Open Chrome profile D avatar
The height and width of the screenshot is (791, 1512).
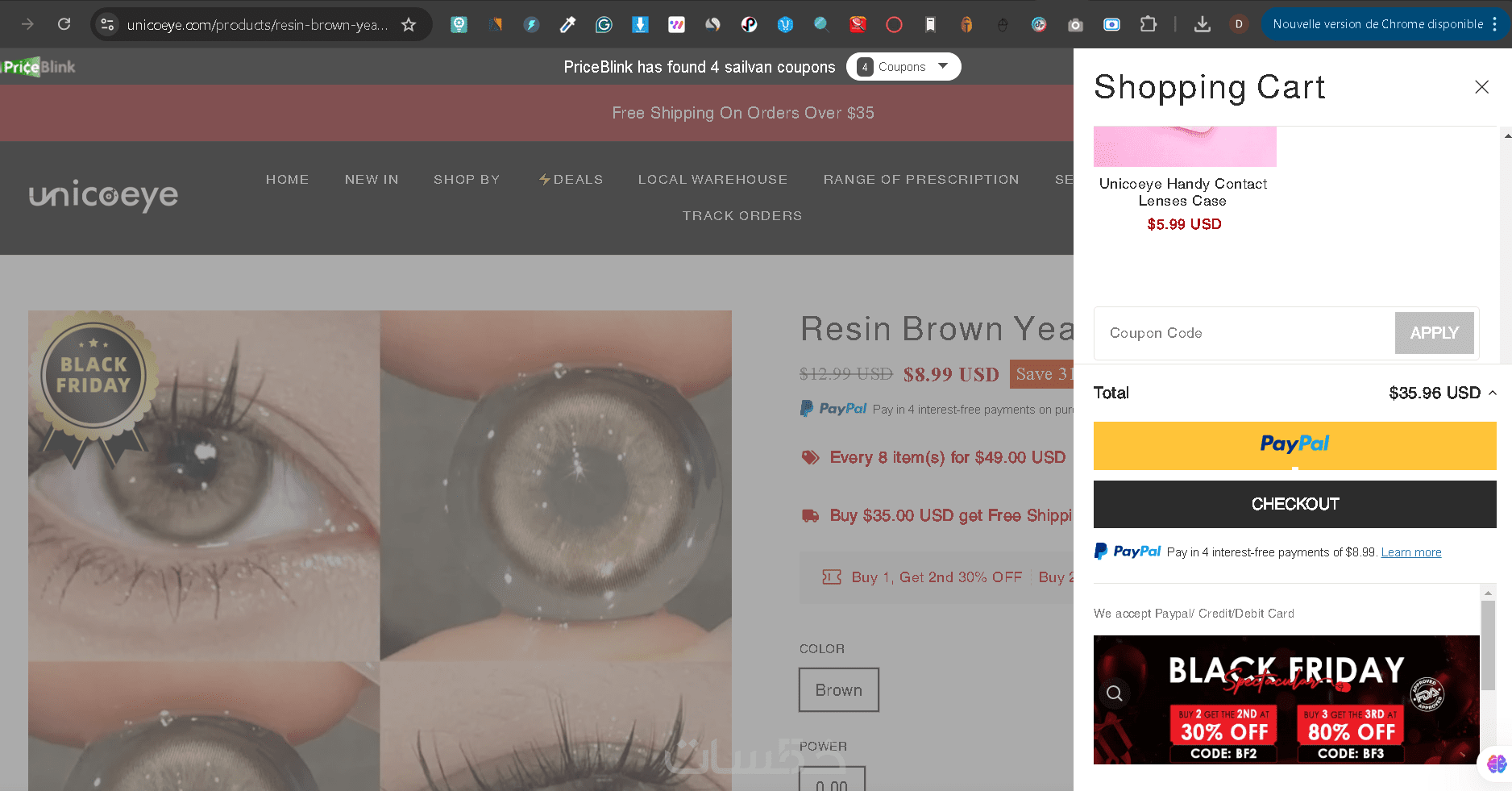pyautogui.click(x=1239, y=24)
